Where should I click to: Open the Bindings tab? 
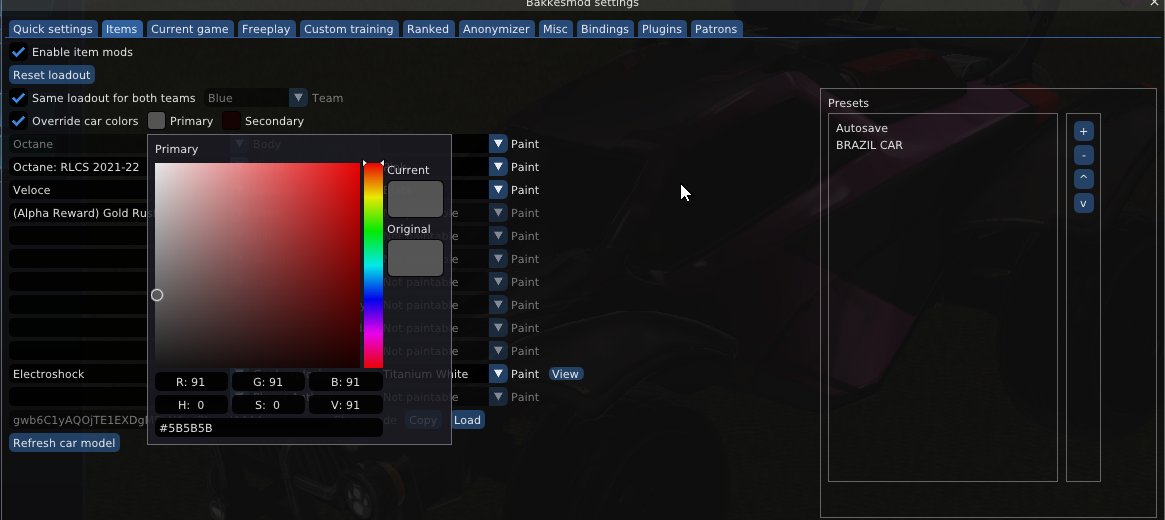pos(605,29)
